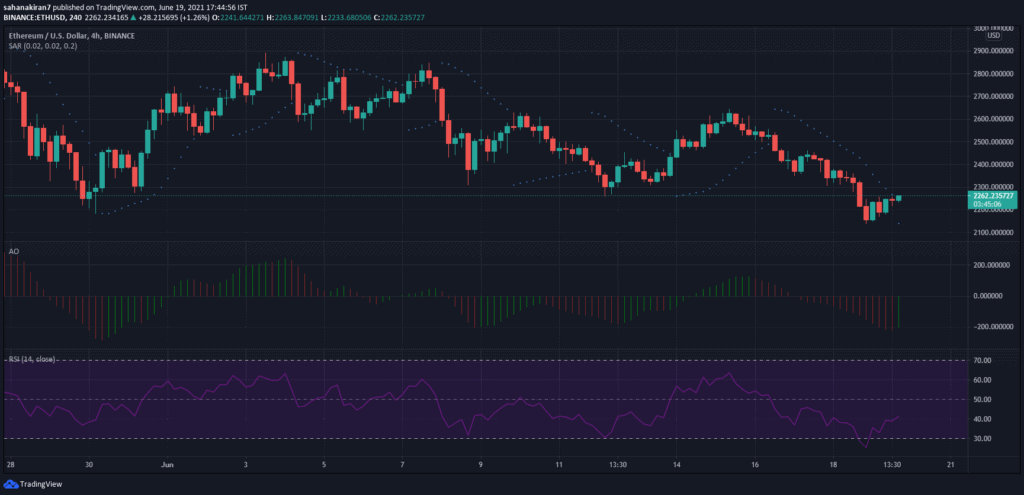Click the chart title 'Ethereum / U.S. Dollar, 4h, BINANCE'
Viewport: 1024px width, 495px height.
click(71, 35)
